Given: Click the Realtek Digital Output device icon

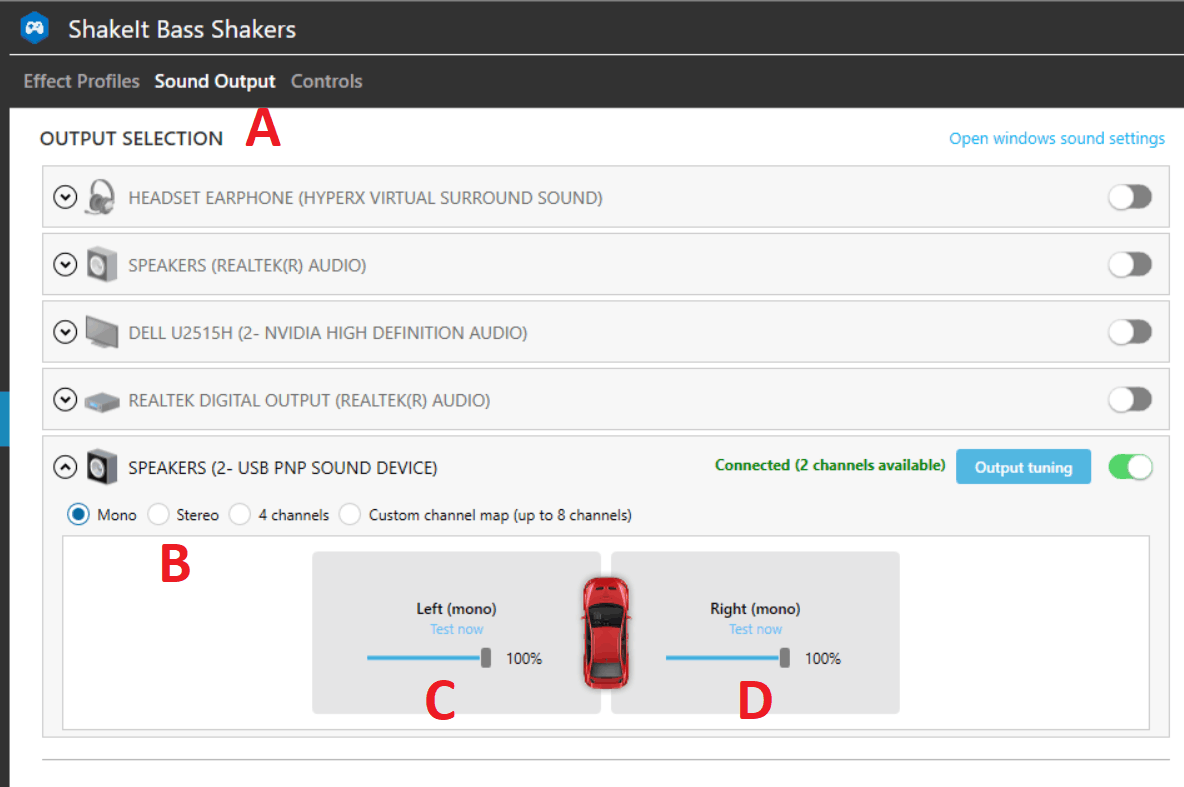Looking at the screenshot, I should (101, 400).
